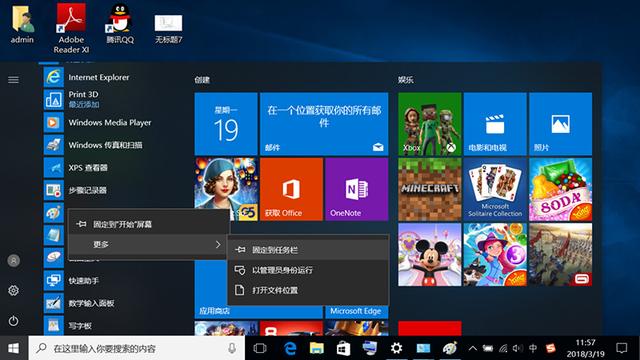The width and height of the screenshot is (640, 360).
Task: Open Windows Media Player
Action: (98, 122)
